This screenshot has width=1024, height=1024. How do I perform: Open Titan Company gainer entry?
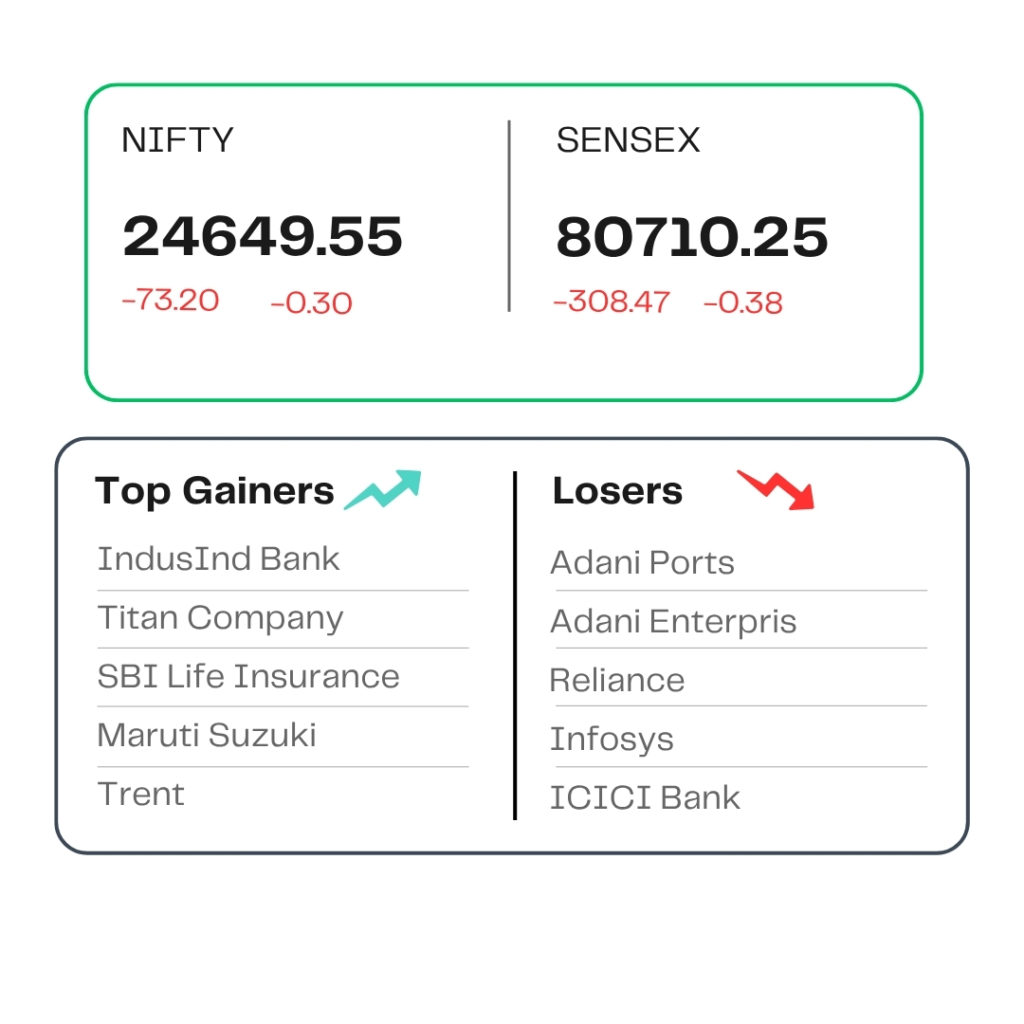(220, 618)
